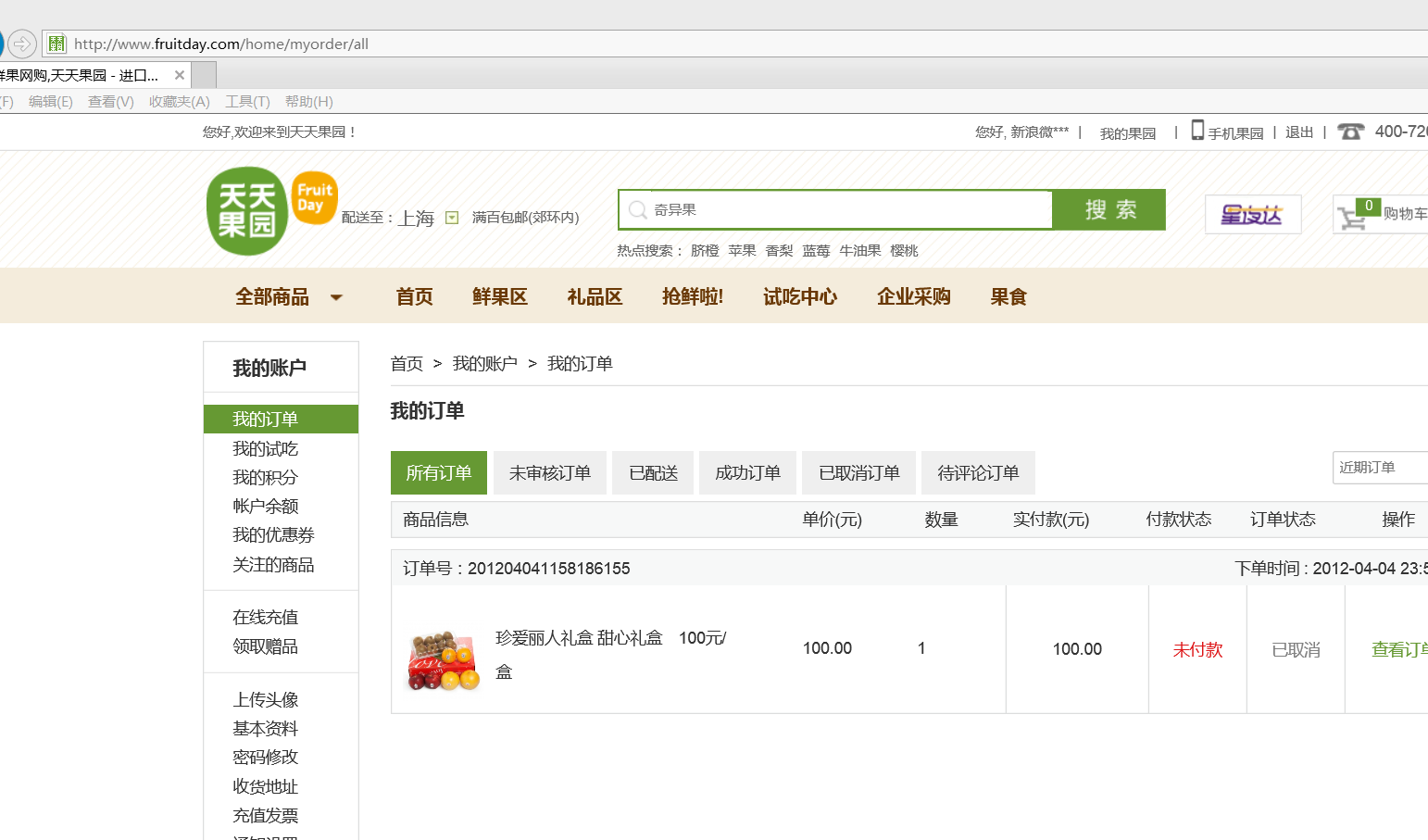Close the browser tab with X
Image resolution: width=1428 pixels, height=840 pixels.
tap(180, 75)
